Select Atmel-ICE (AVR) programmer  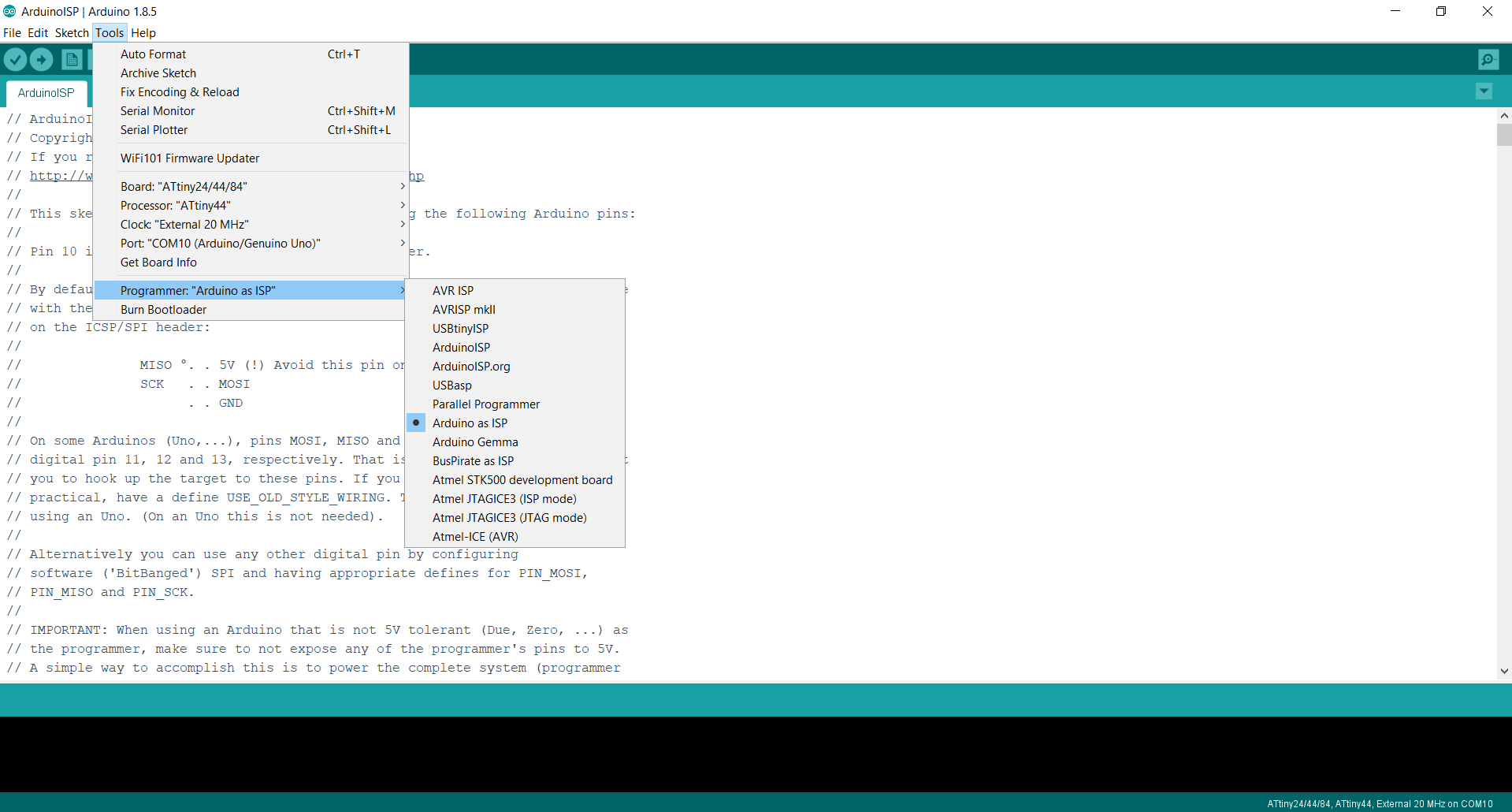coord(515,537)
